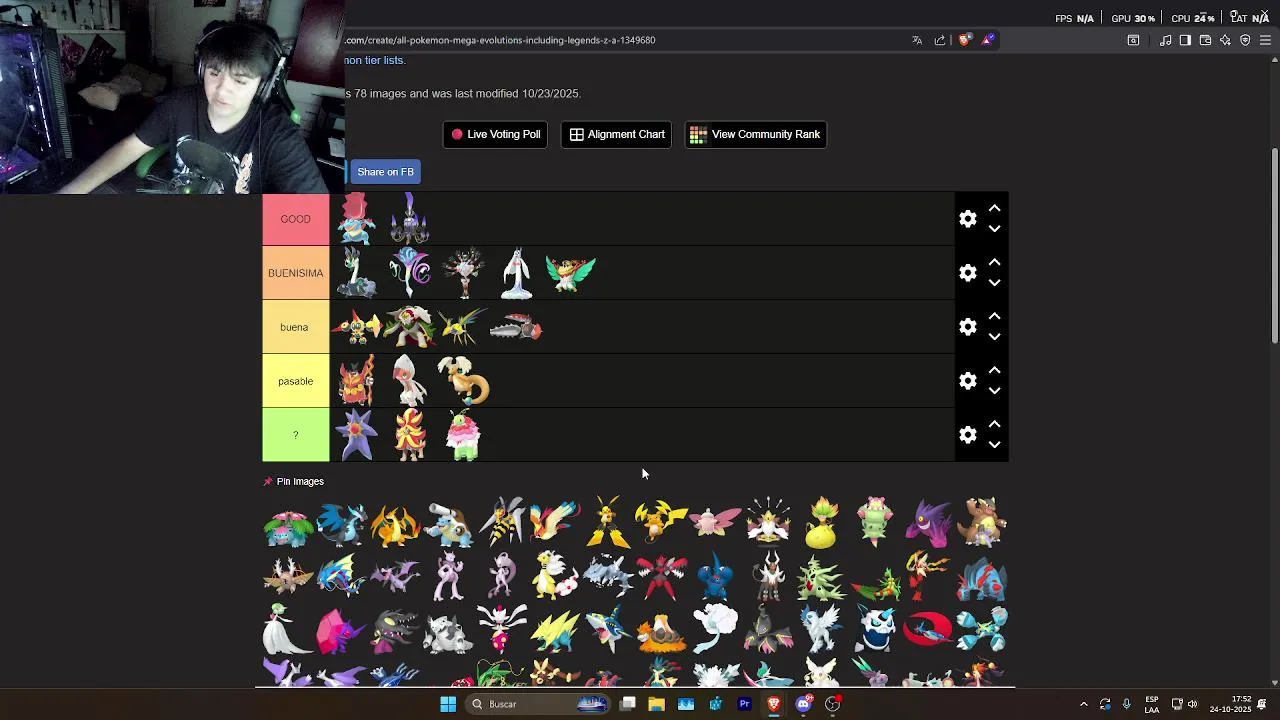
Task: Click the share page icon in address bar
Action: pos(940,40)
